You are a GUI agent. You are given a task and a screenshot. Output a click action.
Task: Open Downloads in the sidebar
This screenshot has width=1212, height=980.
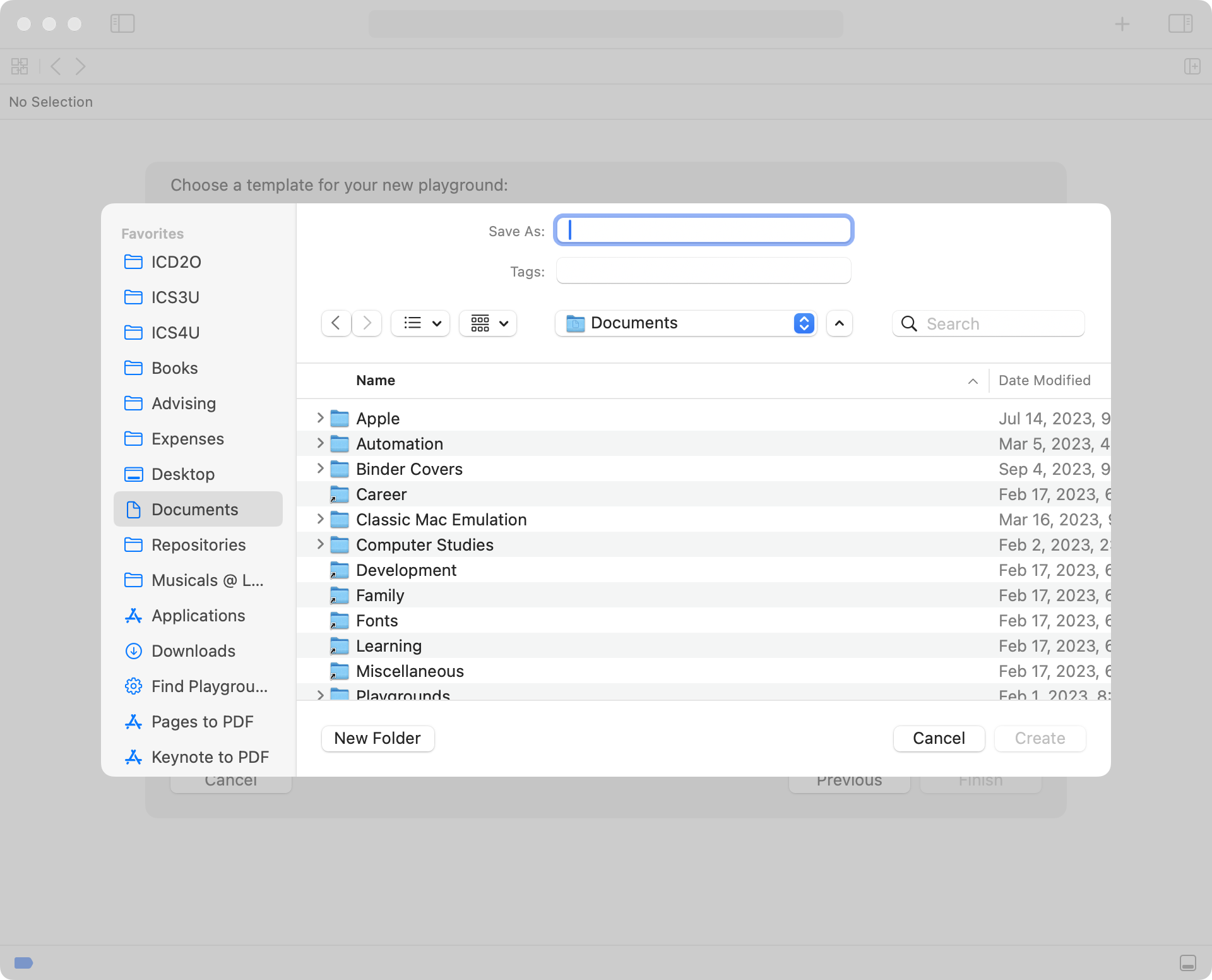[x=193, y=651]
